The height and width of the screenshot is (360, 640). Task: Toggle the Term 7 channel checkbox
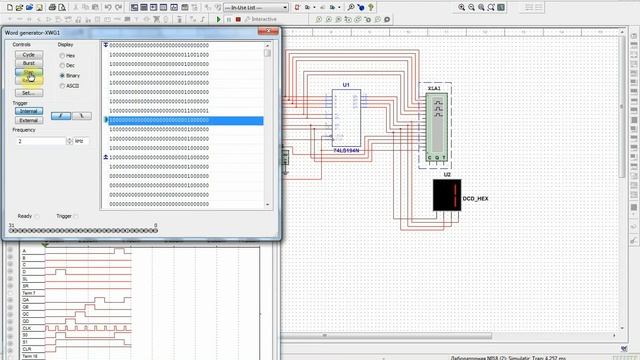pos(11,293)
